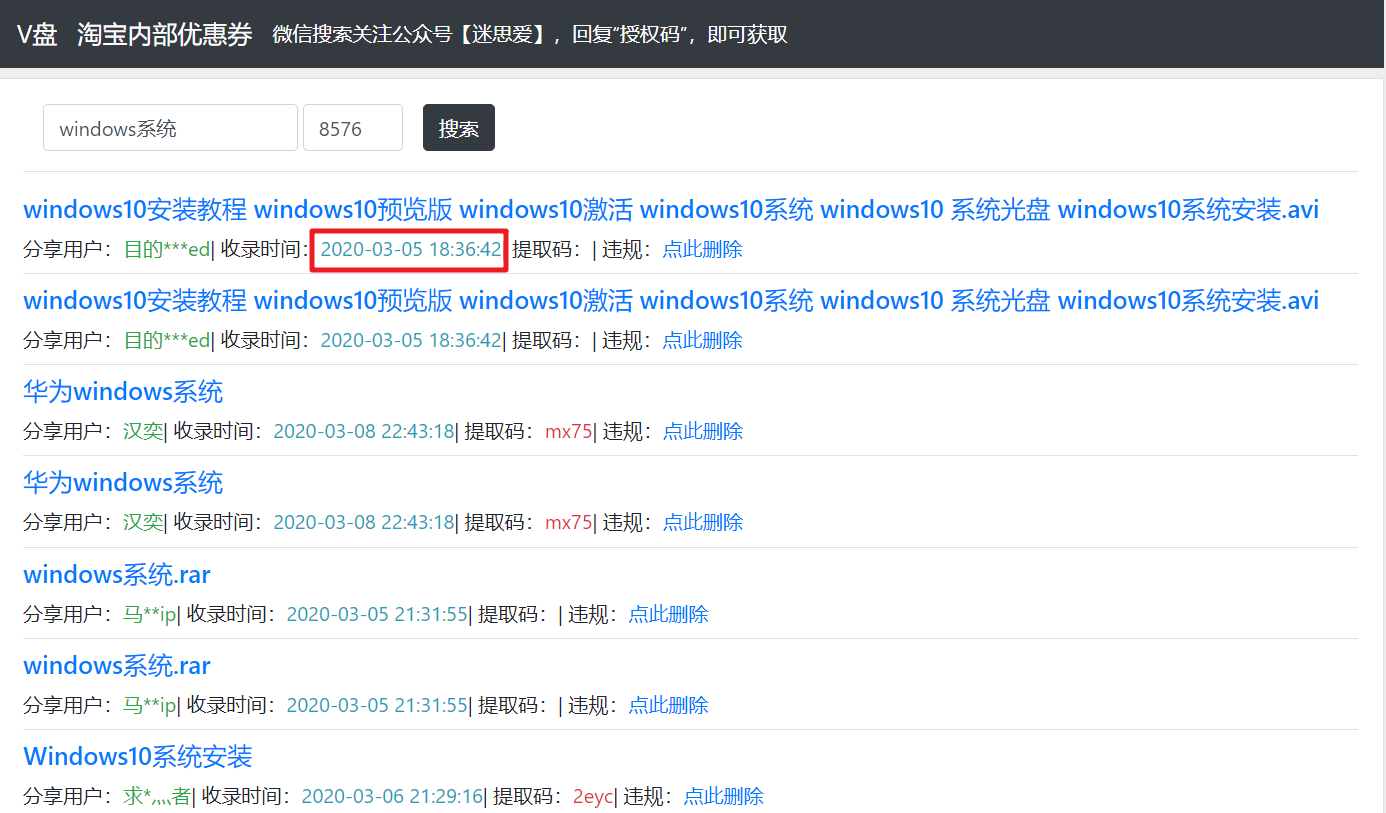Select timestamp 2020-03-05 18:36:42 in second avi result
This screenshot has height=813, width=1386.
tap(410, 340)
